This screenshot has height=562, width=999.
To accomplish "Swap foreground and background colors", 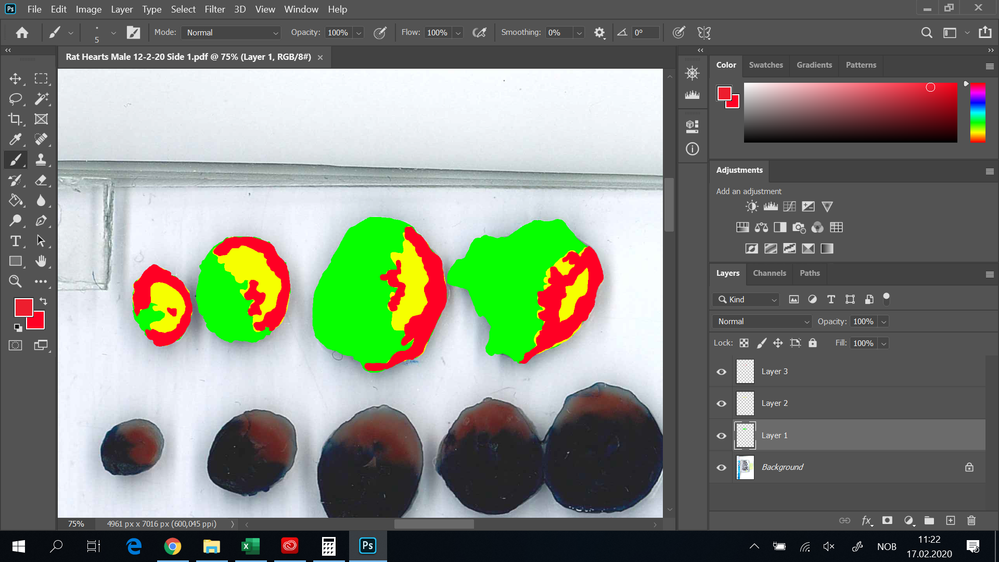I will (x=43, y=301).
